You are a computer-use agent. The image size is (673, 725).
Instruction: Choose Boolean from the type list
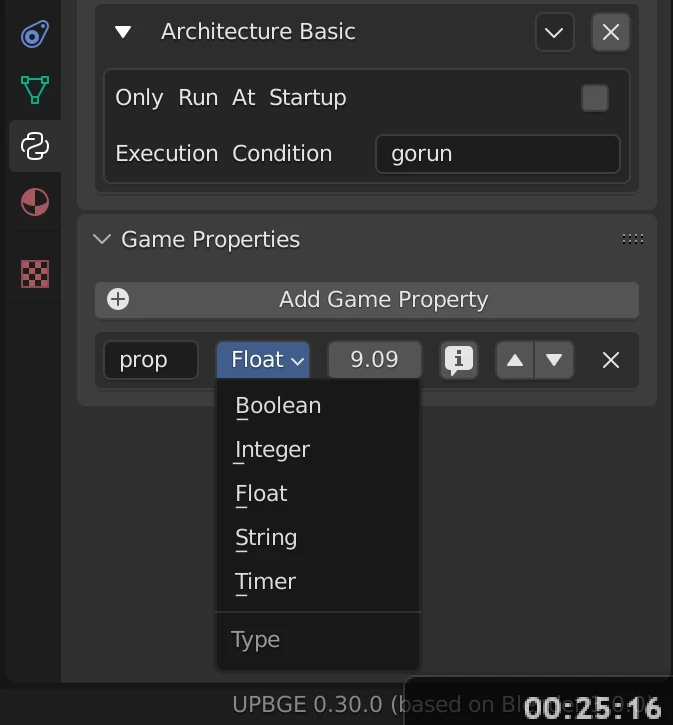(x=278, y=406)
